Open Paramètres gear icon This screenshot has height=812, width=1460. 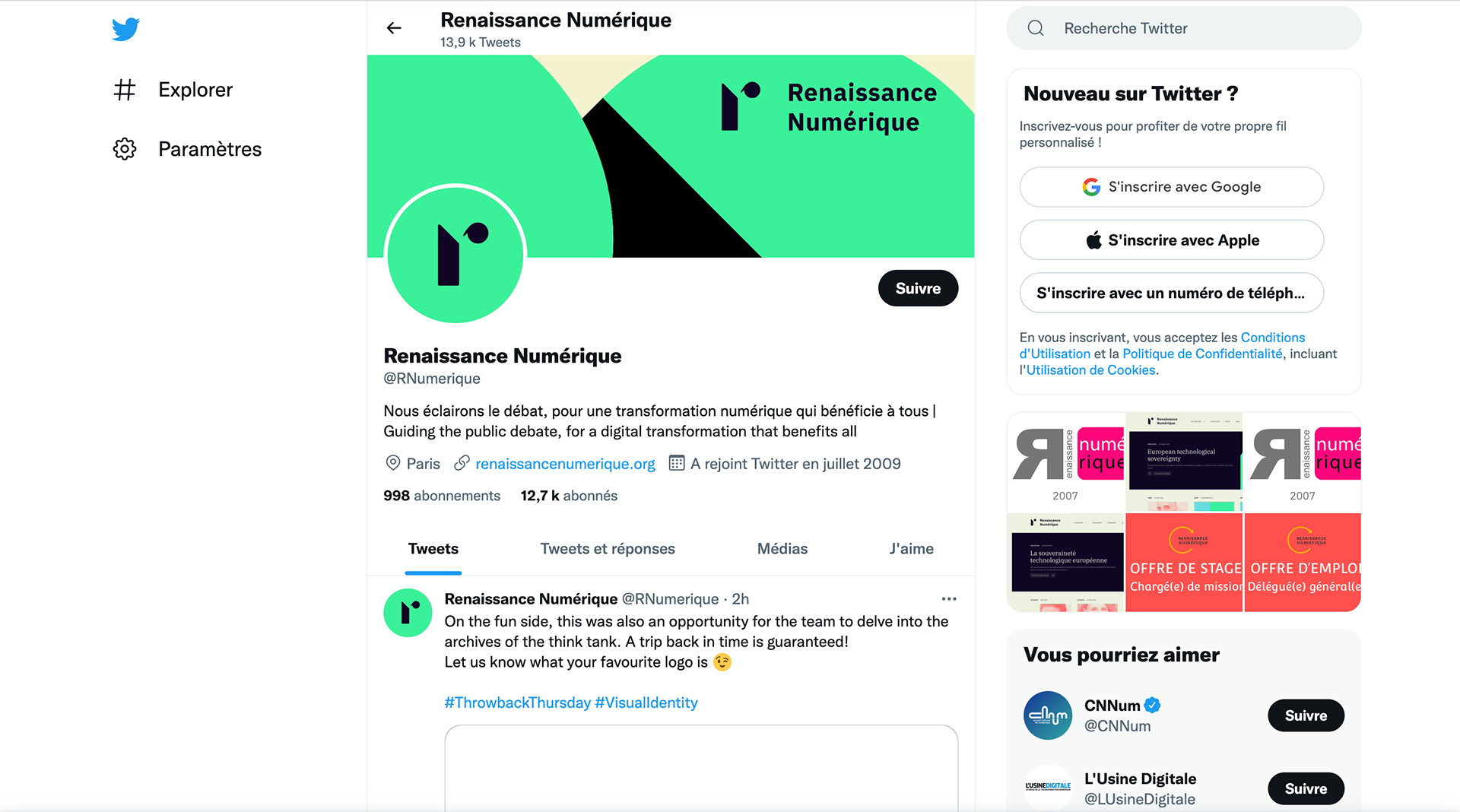[x=125, y=149]
